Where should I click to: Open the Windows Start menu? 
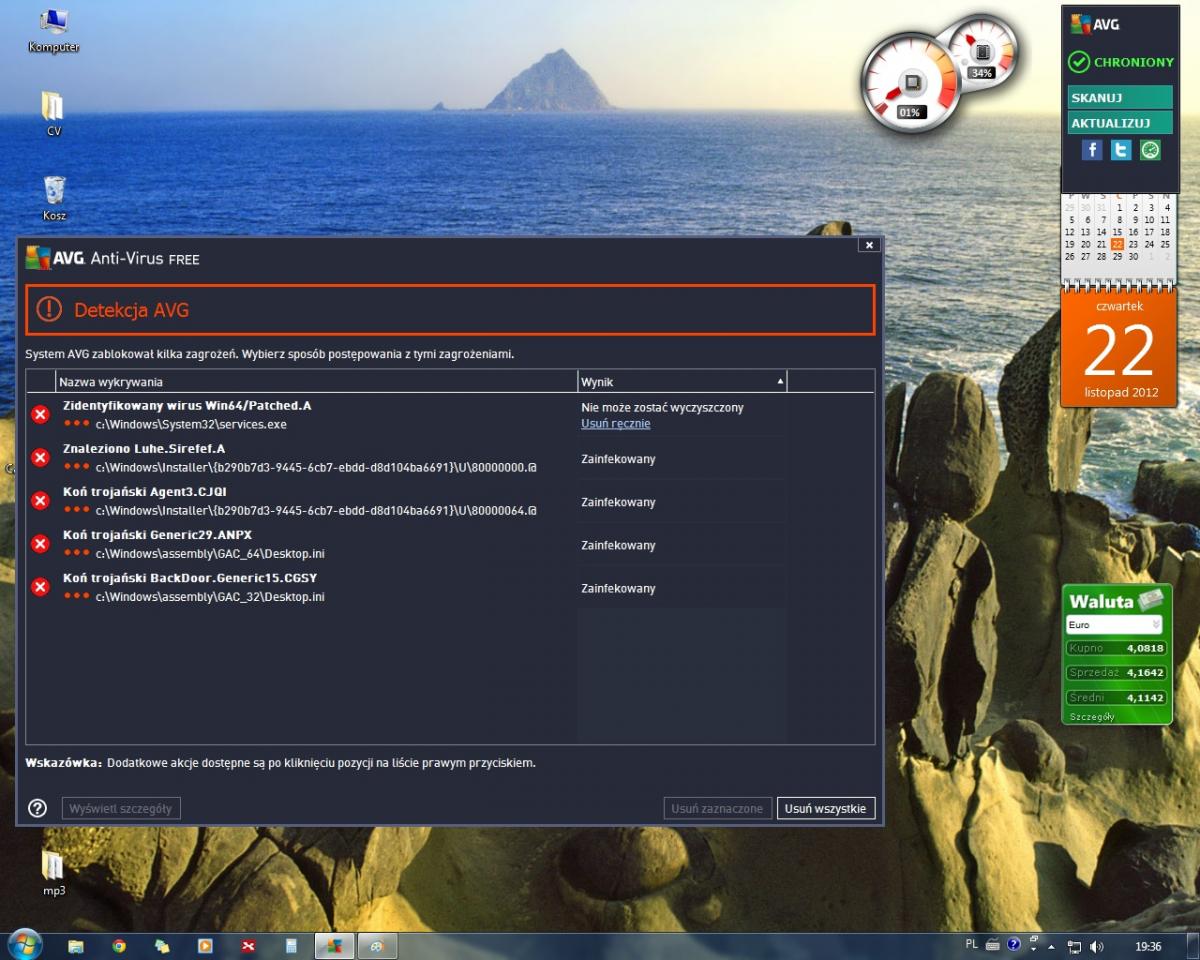[x=24, y=945]
